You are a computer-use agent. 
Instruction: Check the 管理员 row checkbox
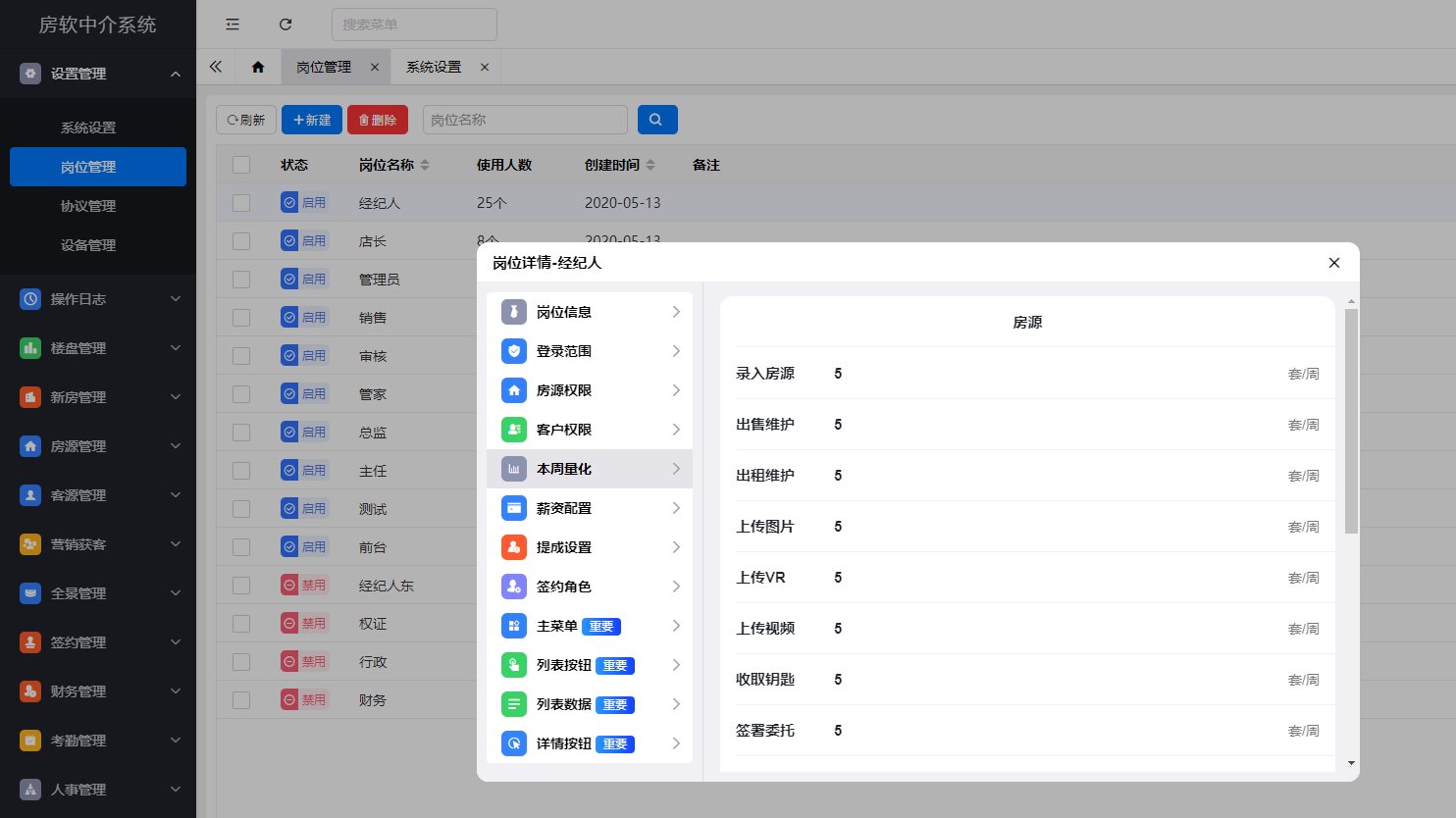click(241, 280)
